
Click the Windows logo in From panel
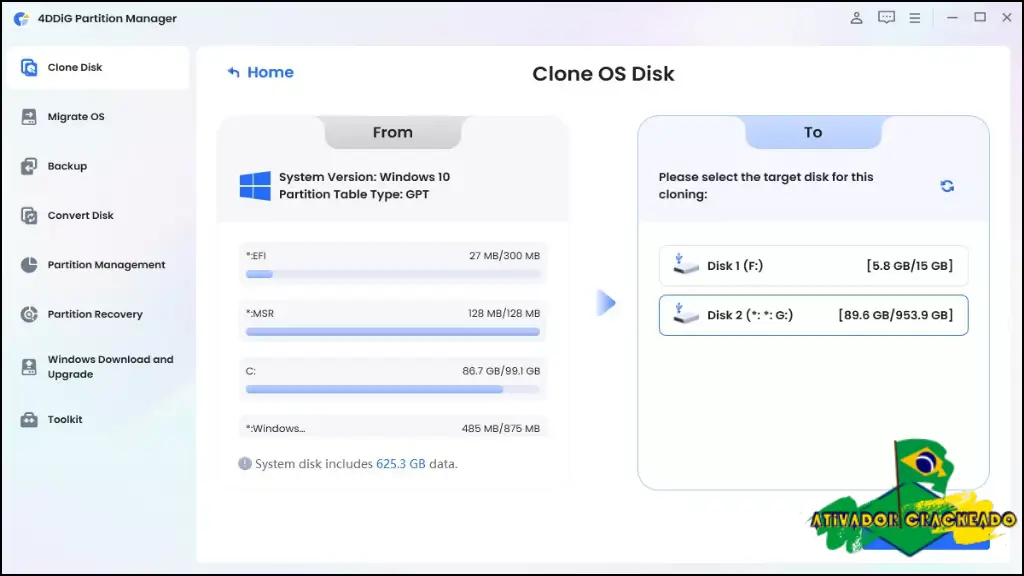(x=255, y=186)
